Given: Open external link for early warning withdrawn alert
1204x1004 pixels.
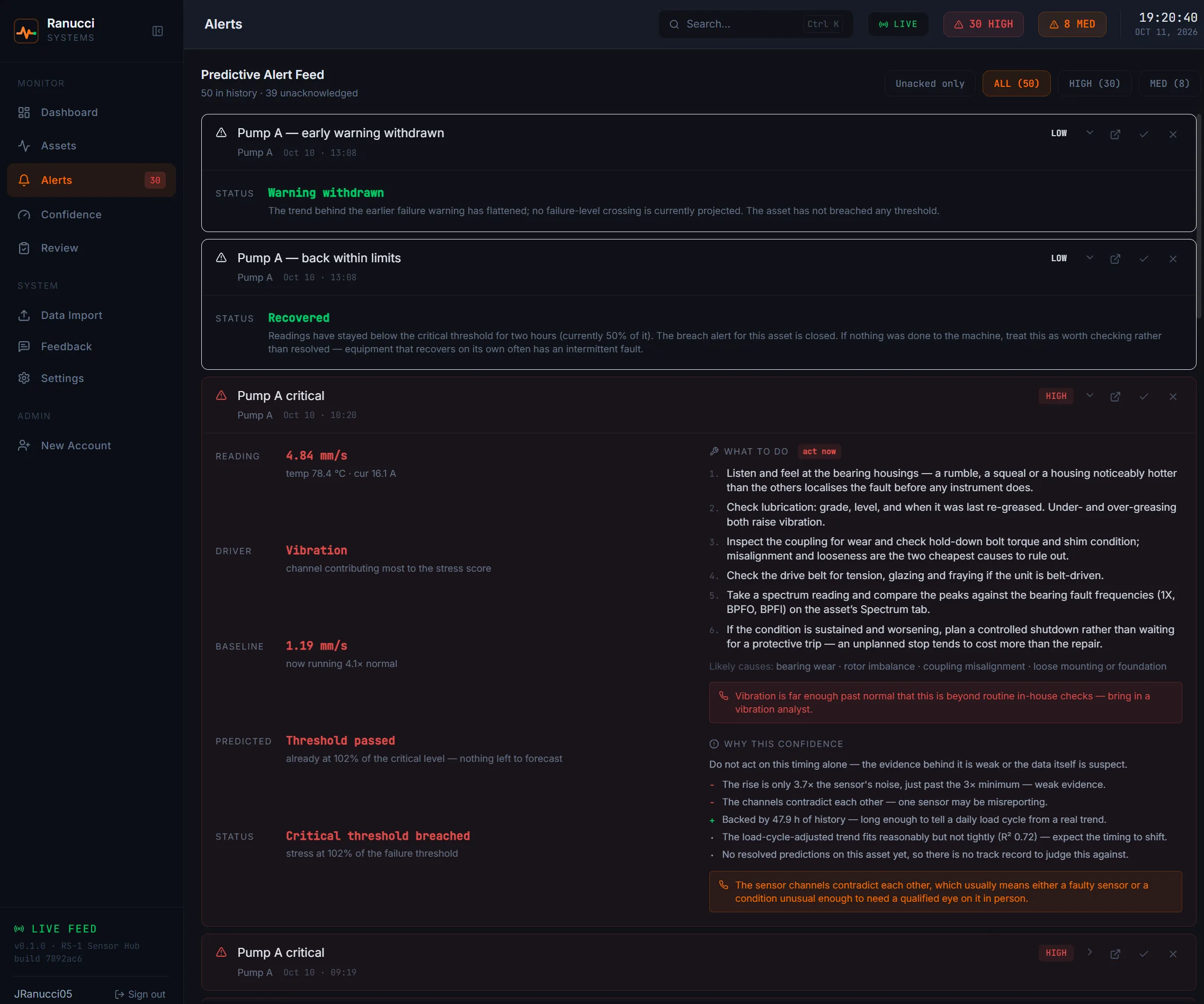Looking at the screenshot, I should click(1115, 134).
